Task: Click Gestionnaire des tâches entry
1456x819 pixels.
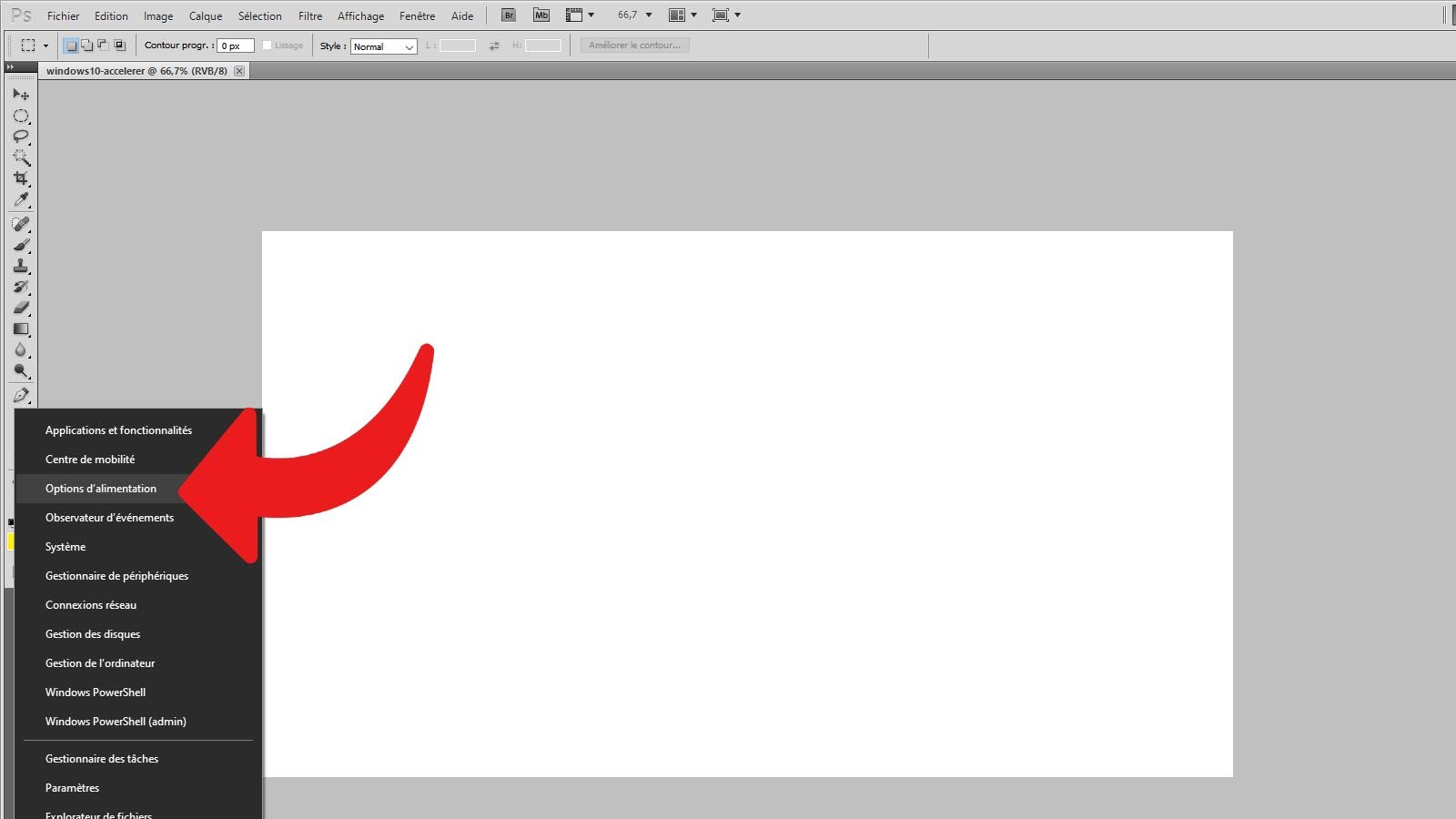Action: point(102,759)
